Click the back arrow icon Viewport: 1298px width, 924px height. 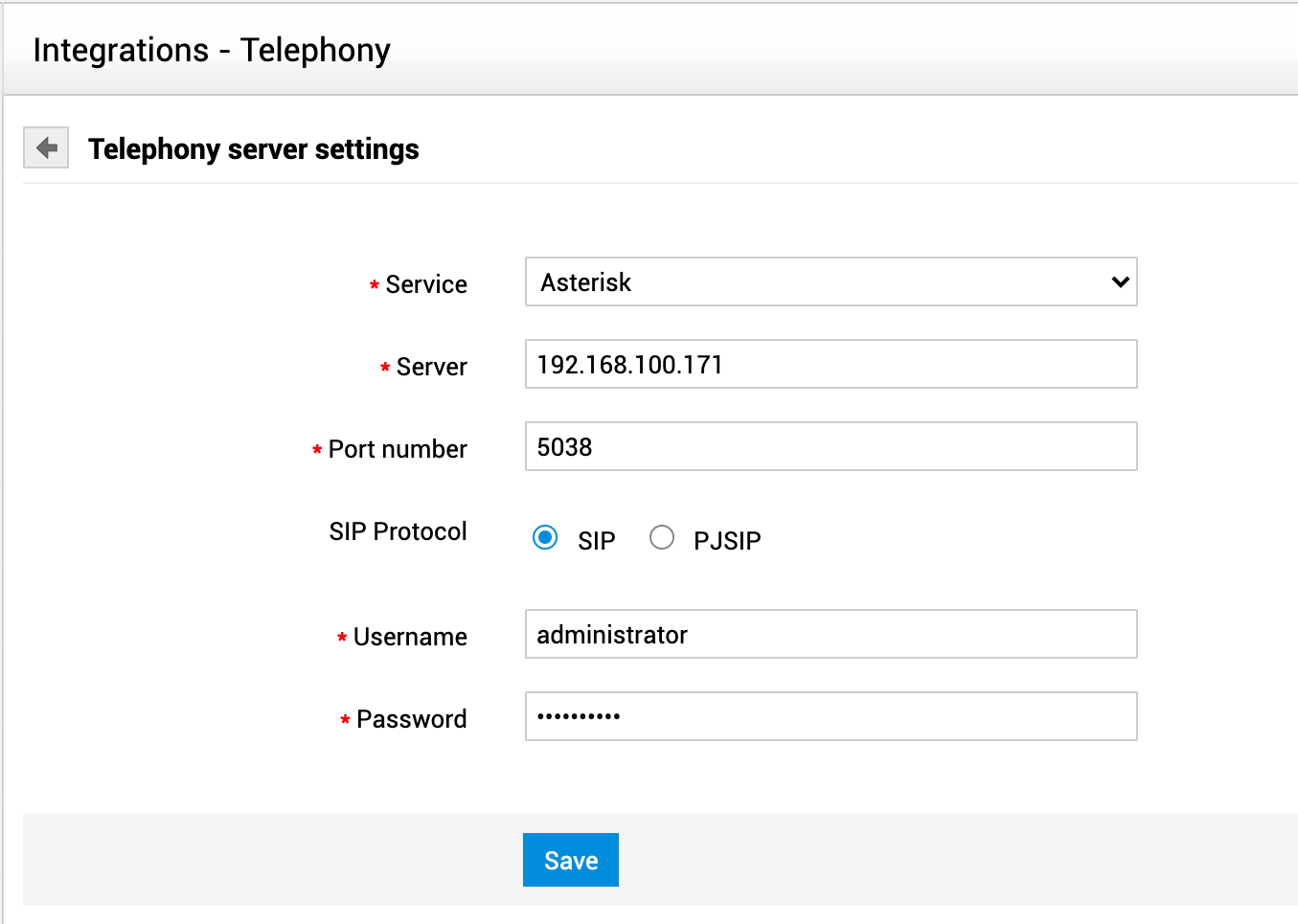coord(46,148)
